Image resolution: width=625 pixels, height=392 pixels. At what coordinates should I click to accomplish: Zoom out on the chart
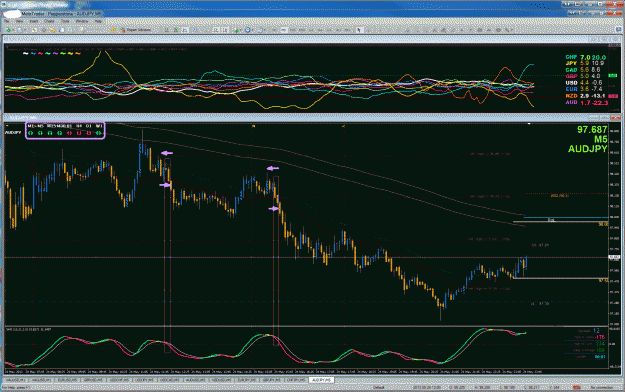pyautogui.click(x=205, y=30)
